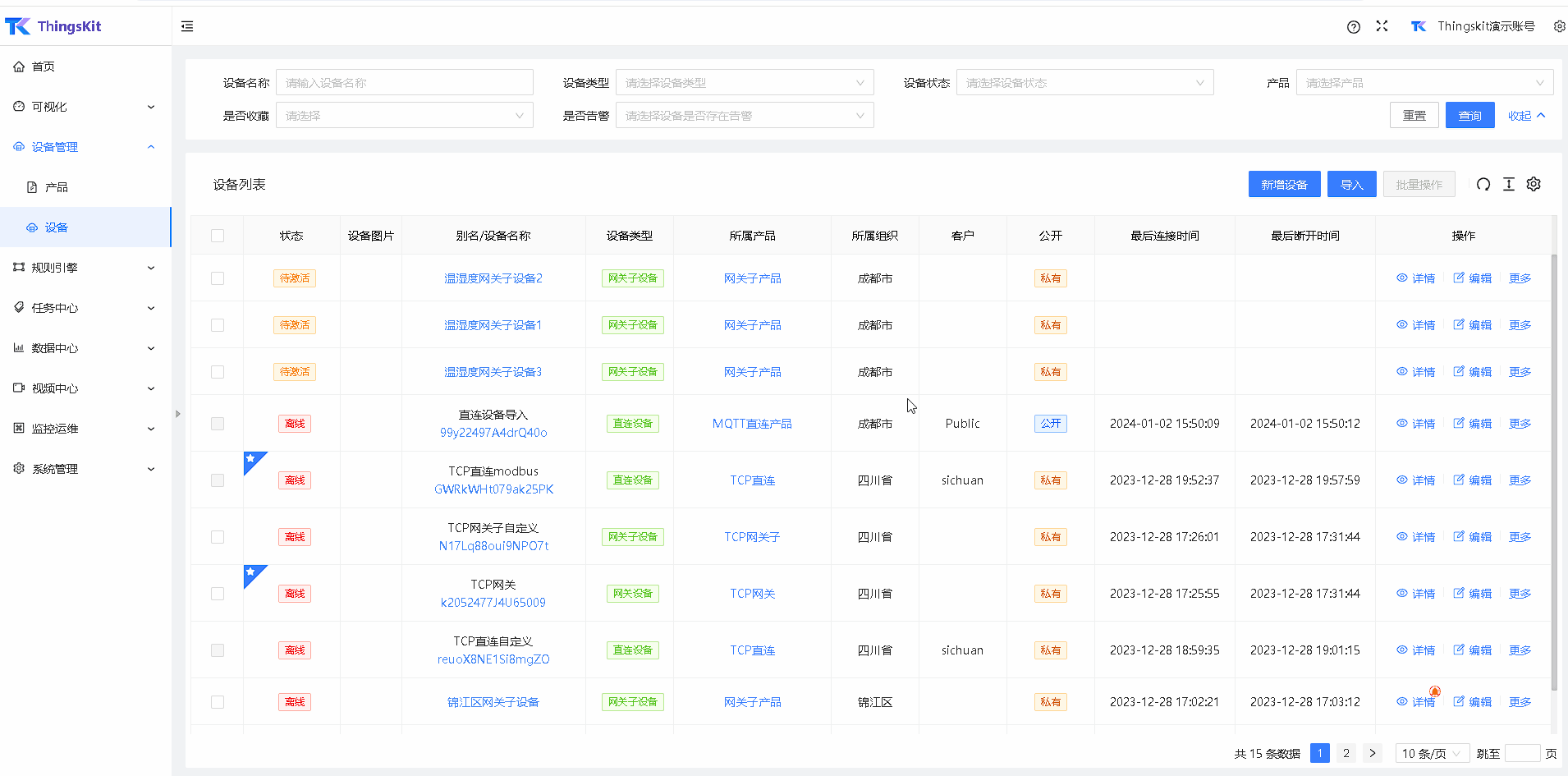The height and width of the screenshot is (776, 1568).
Task: Check the box for 温湿度网关子设备2
Action: 218,278
